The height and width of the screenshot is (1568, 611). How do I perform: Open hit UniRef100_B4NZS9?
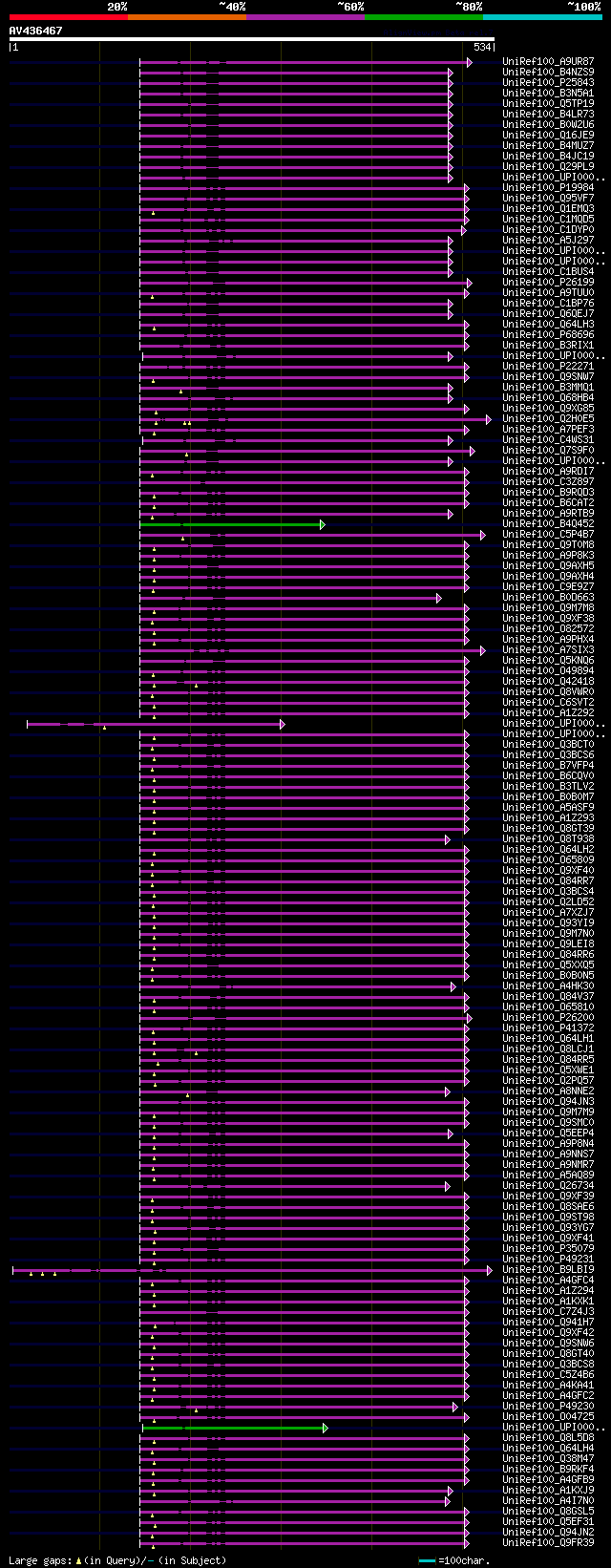coord(548,73)
